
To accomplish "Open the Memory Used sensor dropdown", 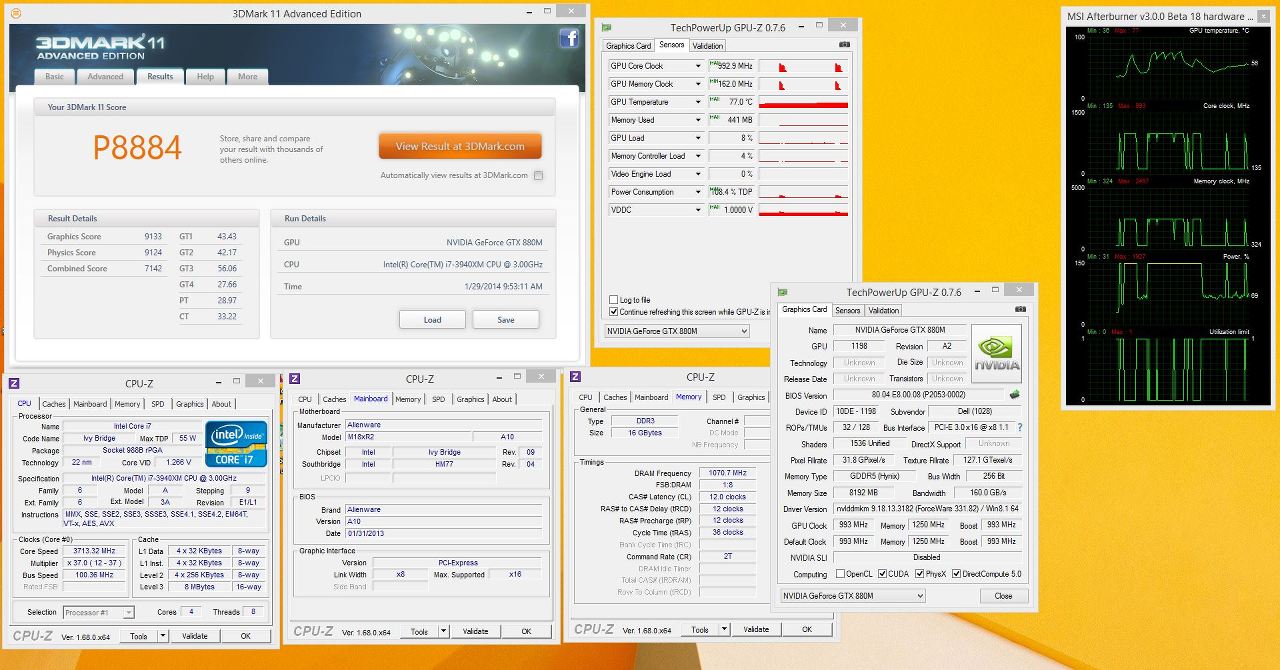I will pyautogui.click(x=697, y=120).
